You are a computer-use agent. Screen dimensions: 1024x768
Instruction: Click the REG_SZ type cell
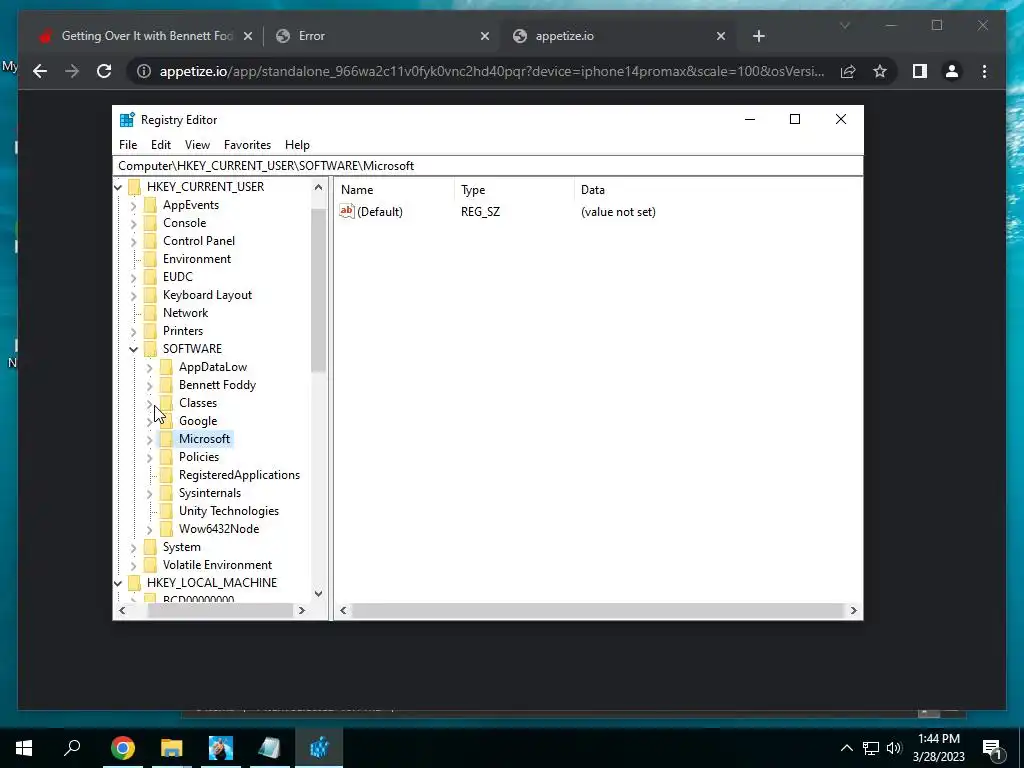[480, 212]
